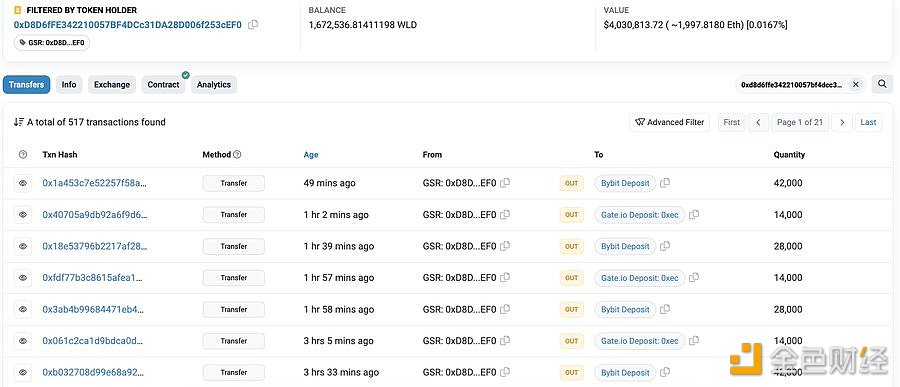
Task: Copy Bybit Deposit address in 49 mins row
Action: [665, 183]
